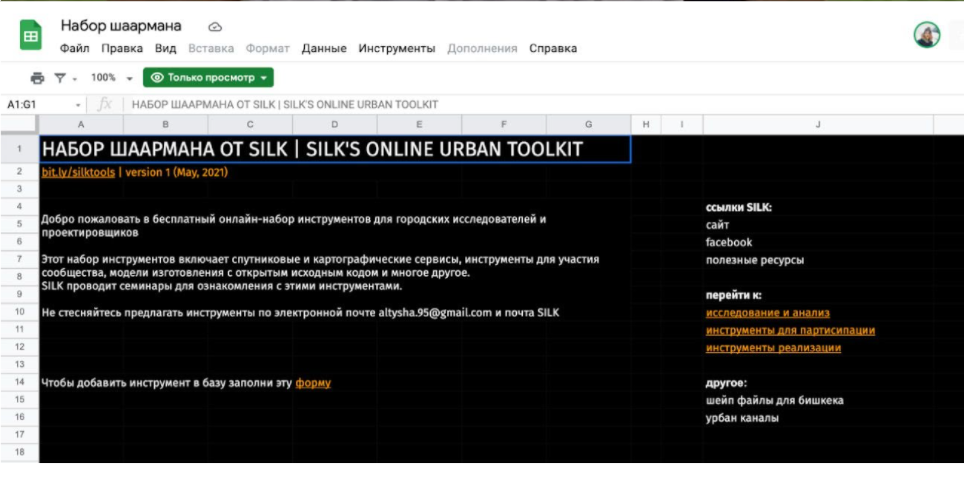Click the version 1 (May, 2021) text
965x477 pixels.
pos(177,173)
